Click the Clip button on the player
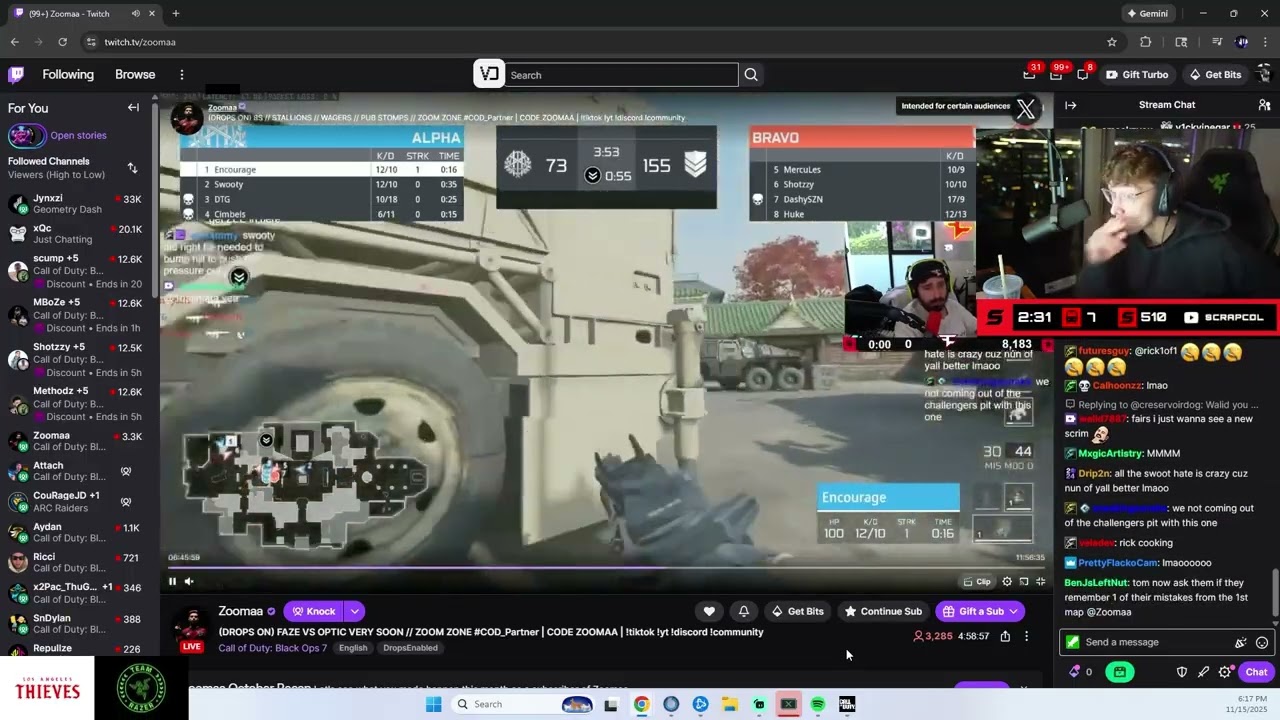The width and height of the screenshot is (1280, 720). [977, 582]
